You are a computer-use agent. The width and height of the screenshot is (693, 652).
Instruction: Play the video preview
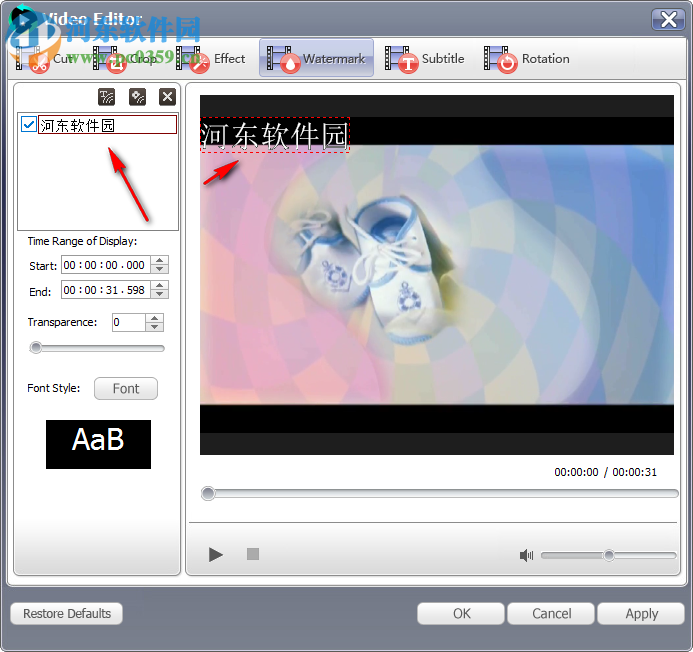tap(216, 554)
